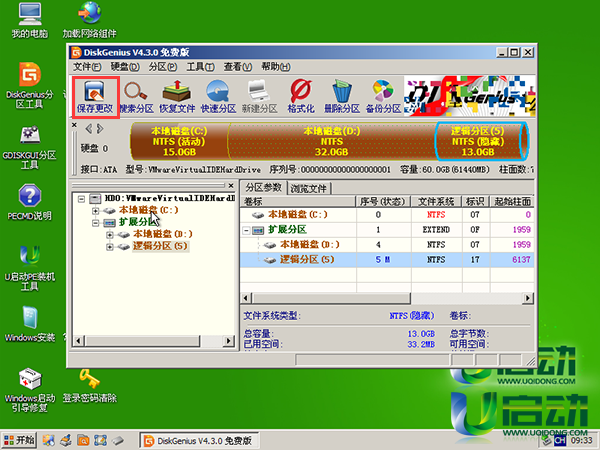This screenshot has width=600, height=450.
Task: Open GDISKGUI分区工具 desktop icon
Action: (30, 147)
